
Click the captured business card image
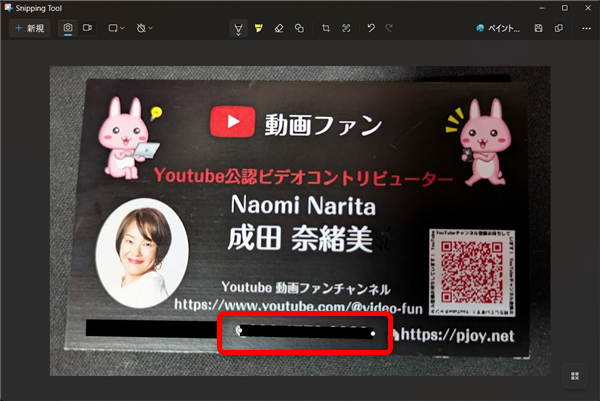click(x=300, y=221)
